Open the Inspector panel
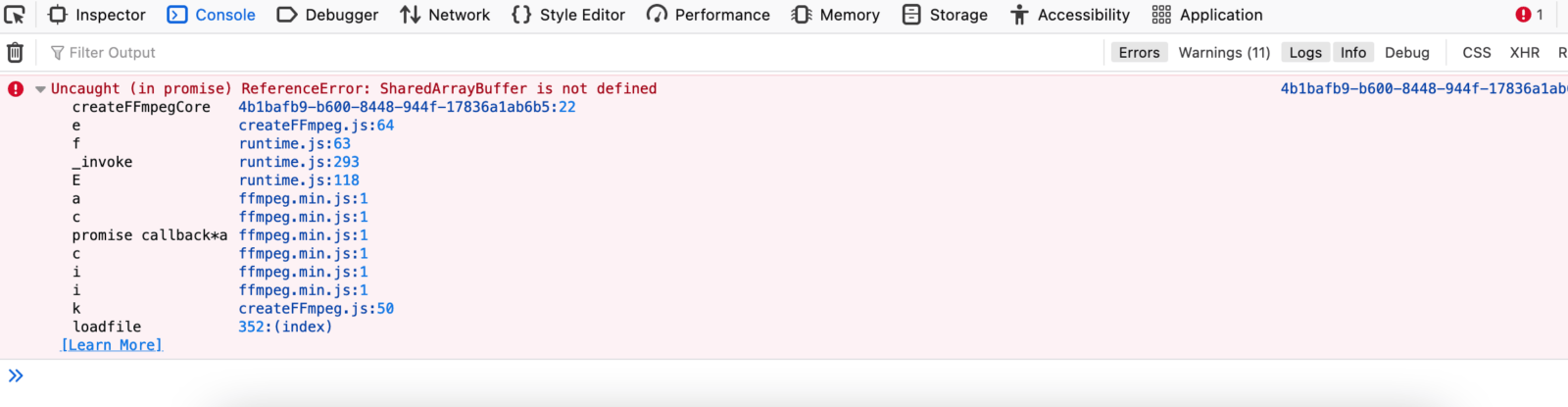The height and width of the screenshot is (407, 1568). point(97,15)
